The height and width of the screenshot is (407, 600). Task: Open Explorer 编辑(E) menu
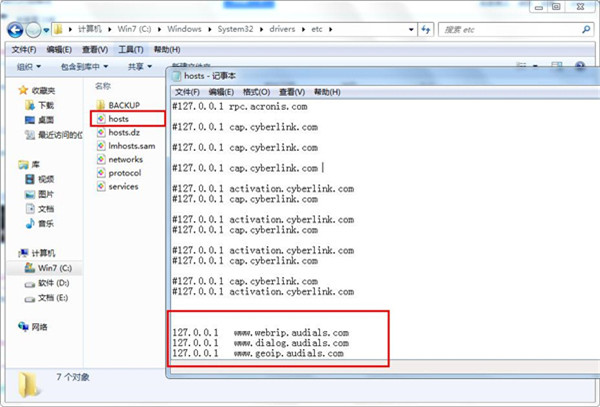point(59,50)
